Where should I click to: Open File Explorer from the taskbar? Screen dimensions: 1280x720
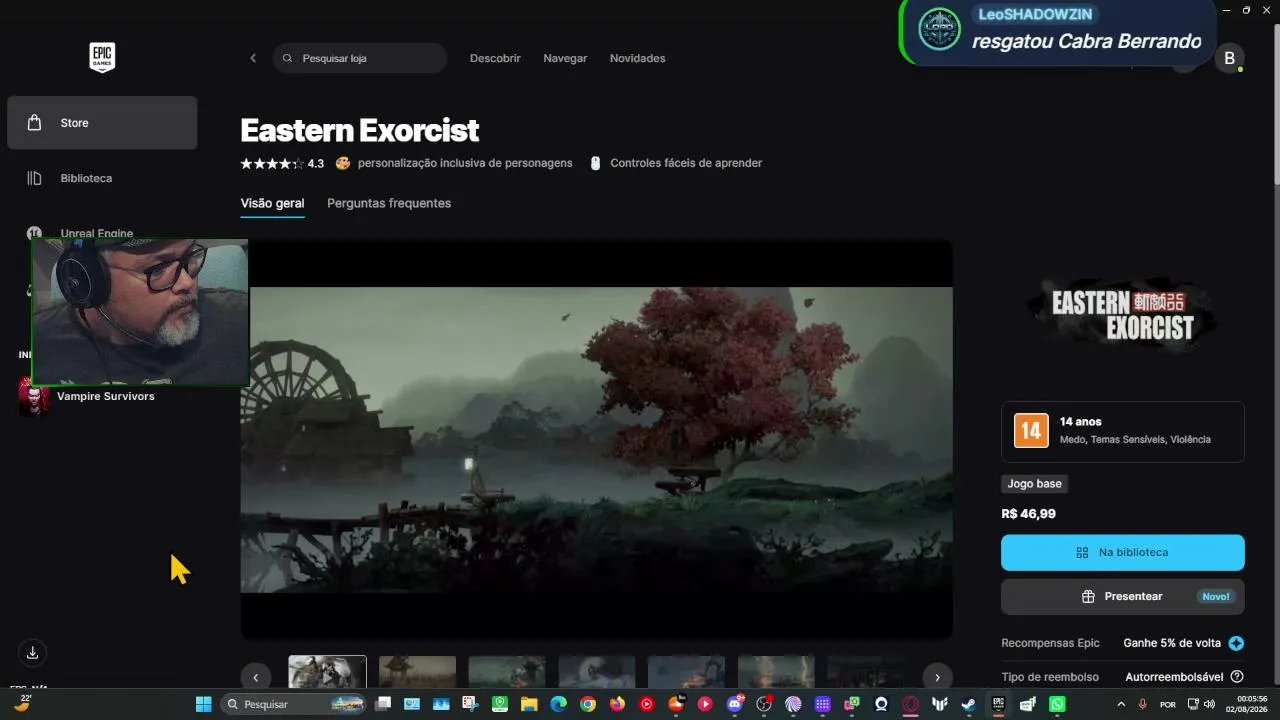pyautogui.click(x=529, y=704)
